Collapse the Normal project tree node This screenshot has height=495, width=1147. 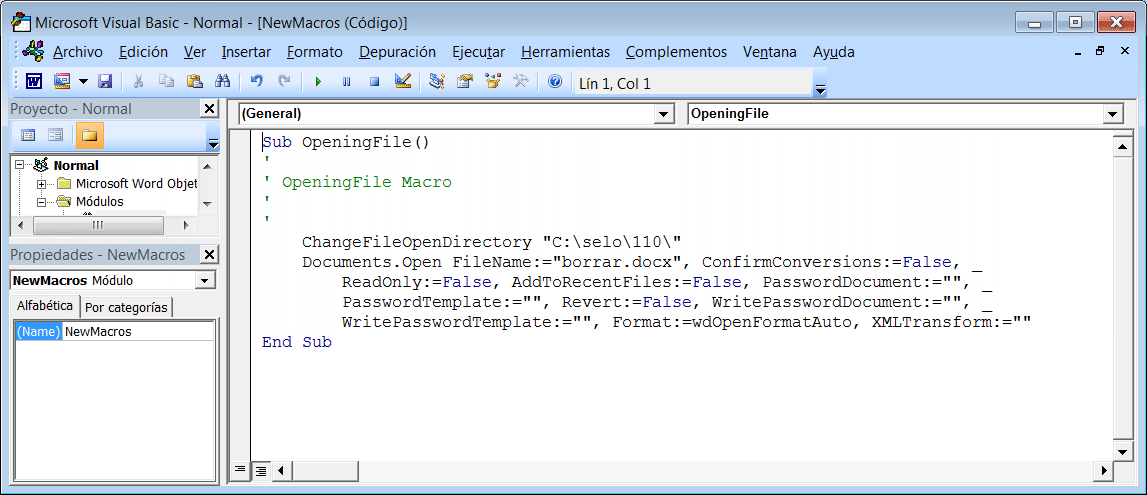19,166
